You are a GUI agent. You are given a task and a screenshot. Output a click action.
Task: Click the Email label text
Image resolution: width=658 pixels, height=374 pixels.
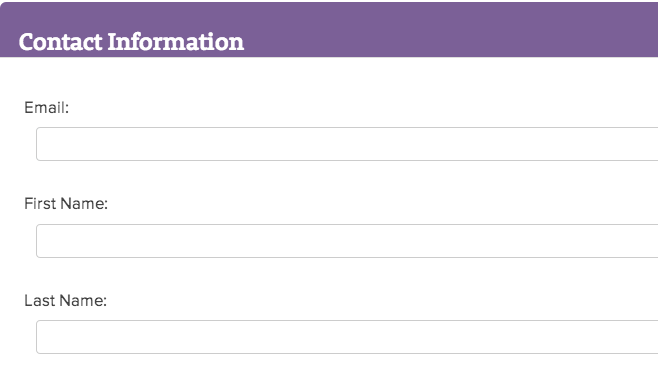[47, 108]
